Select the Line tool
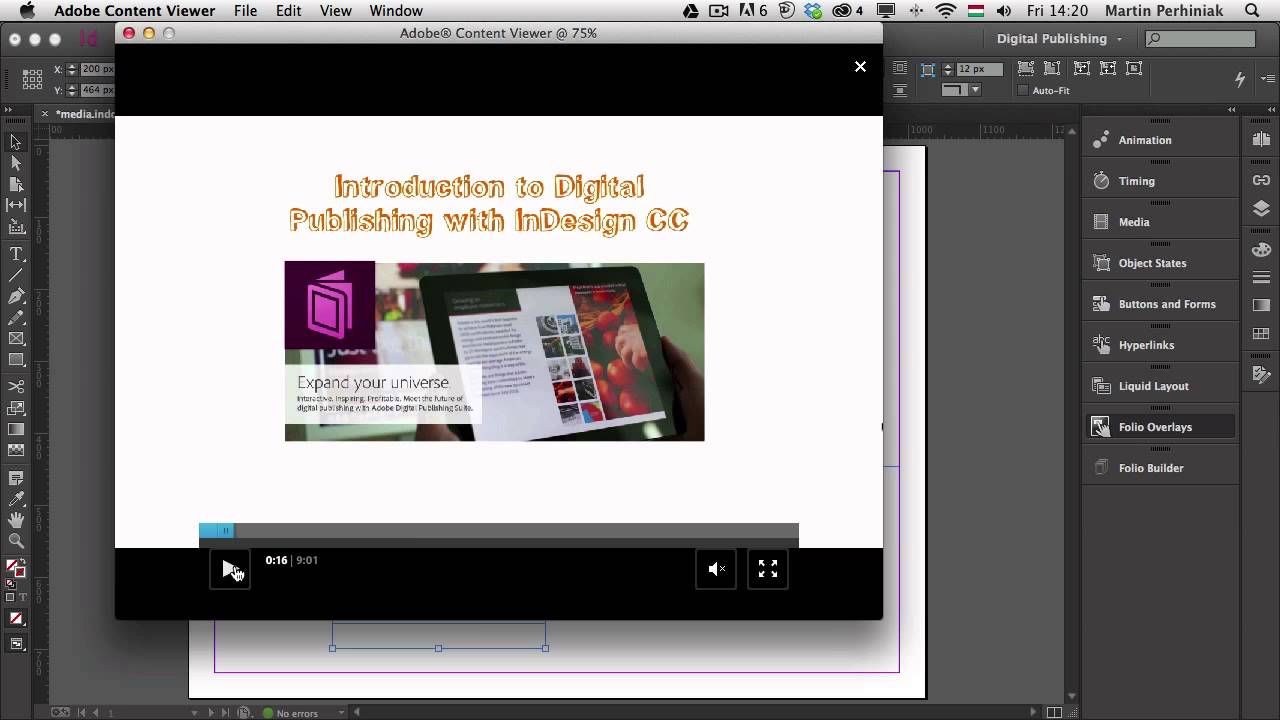The image size is (1280, 720). 16,275
